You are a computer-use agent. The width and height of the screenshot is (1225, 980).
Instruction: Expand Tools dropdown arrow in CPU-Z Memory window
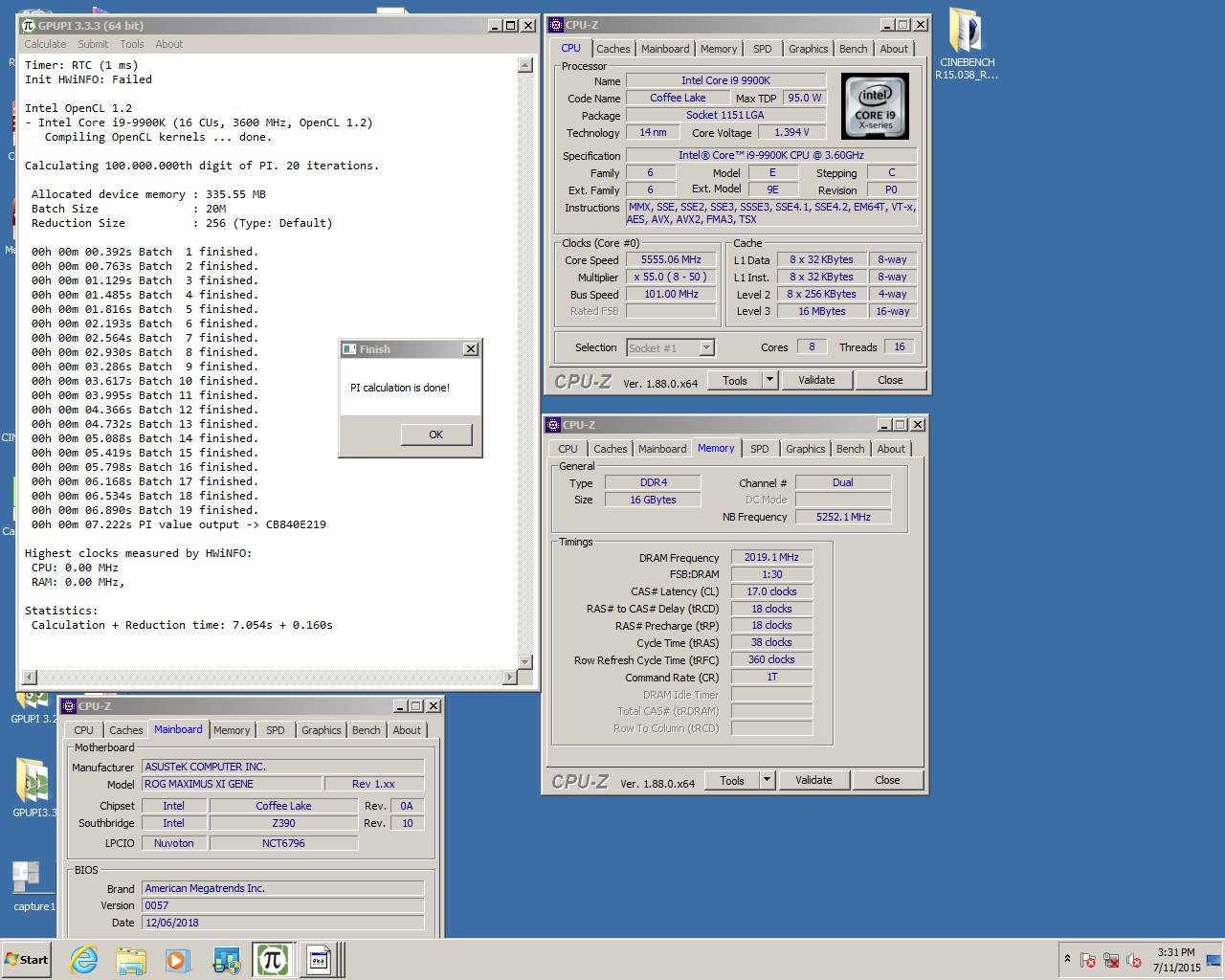(x=767, y=780)
